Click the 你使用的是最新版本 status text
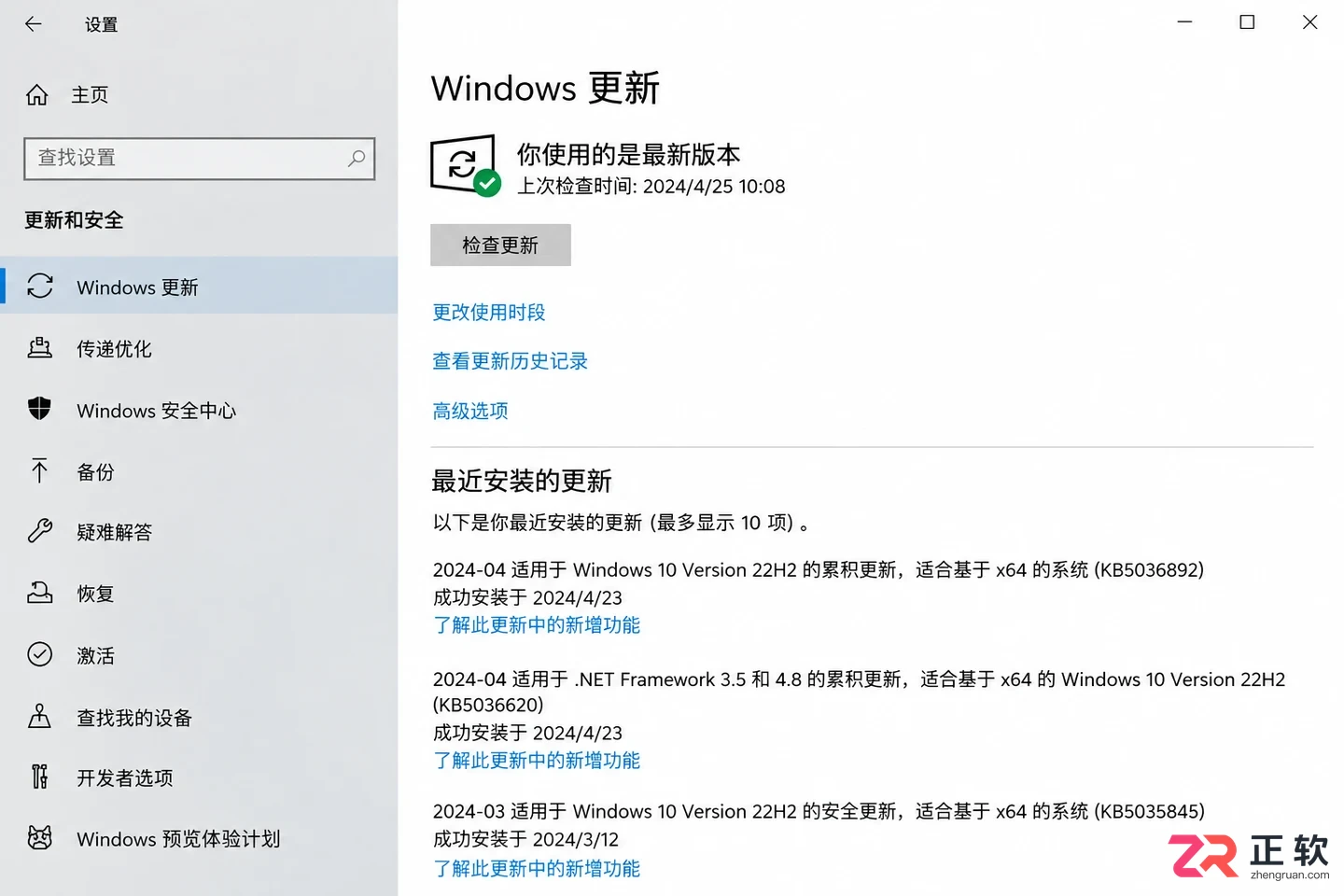This screenshot has height=896, width=1344. (629, 154)
